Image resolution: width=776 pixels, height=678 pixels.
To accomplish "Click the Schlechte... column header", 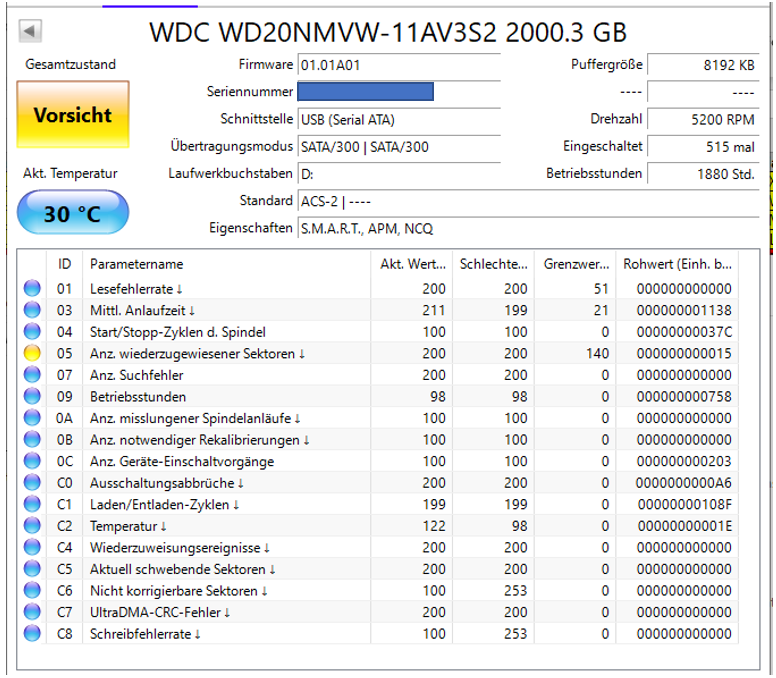I will coord(493,264).
